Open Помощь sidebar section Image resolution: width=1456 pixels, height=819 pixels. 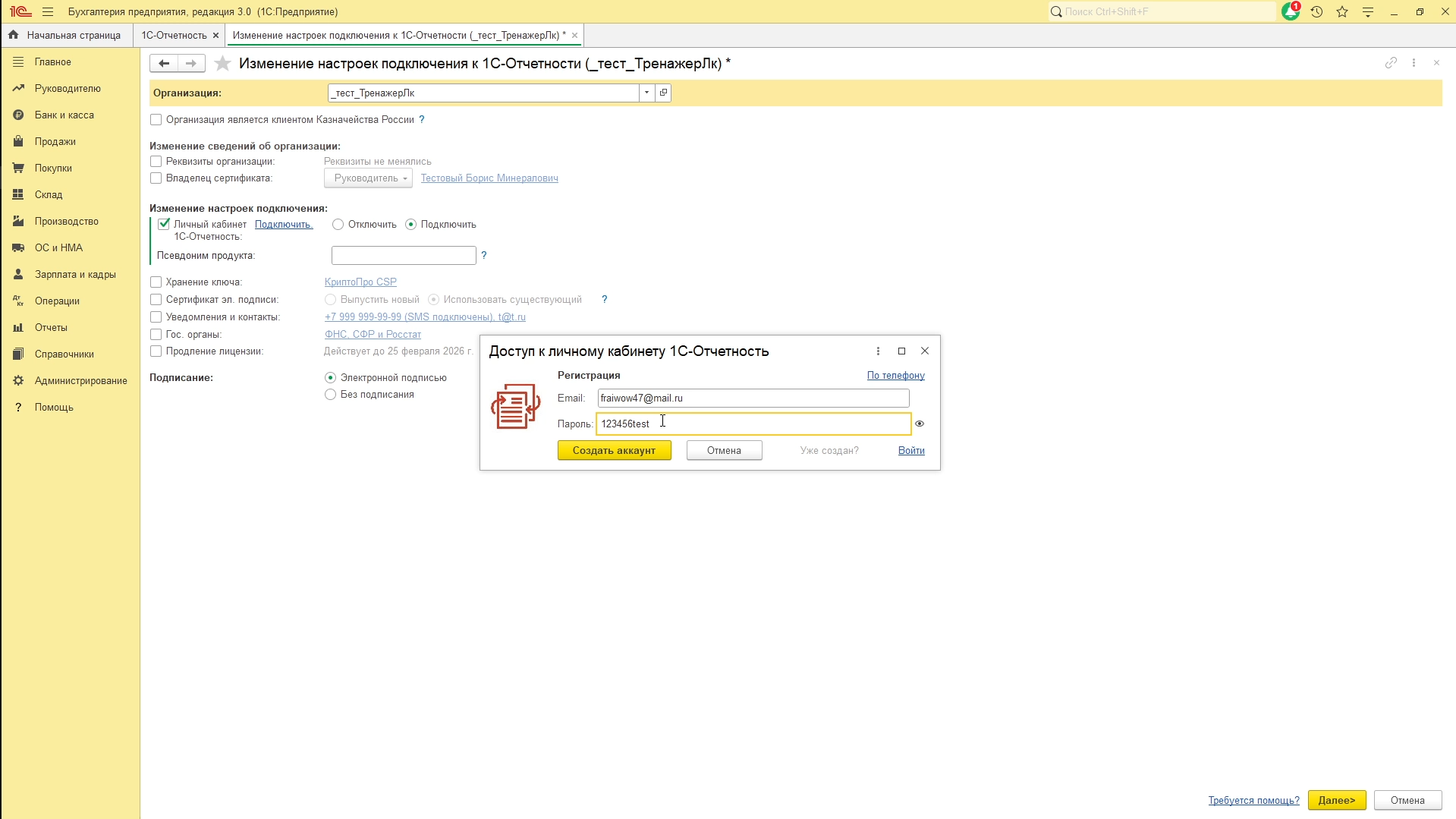click(x=54, y=407)
